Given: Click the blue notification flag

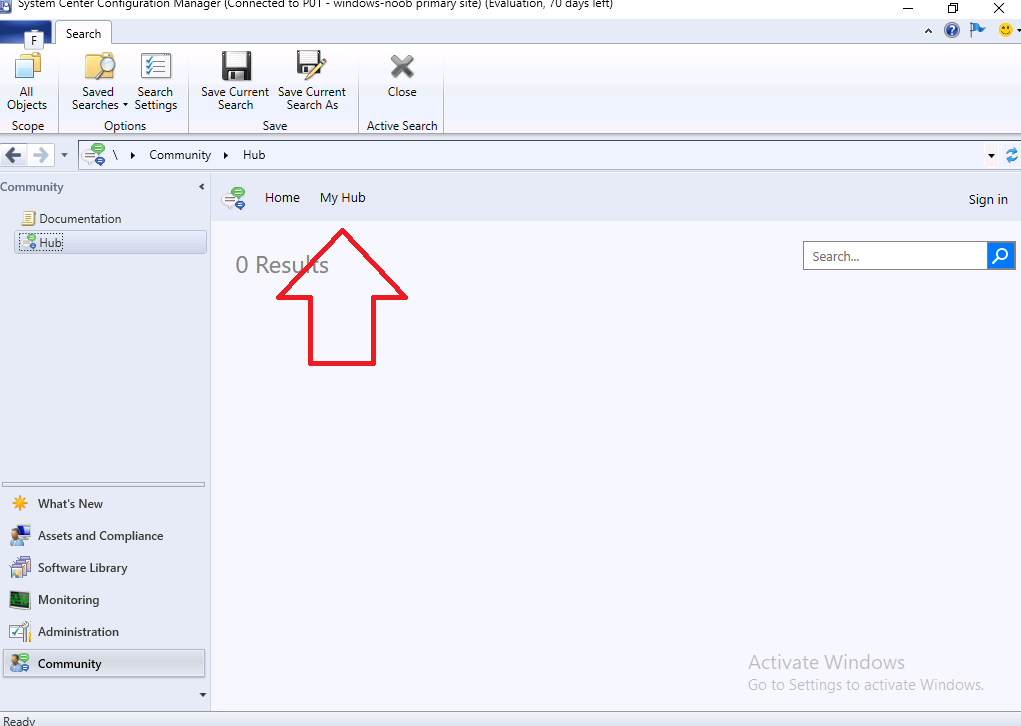Looking at the screenshot, I should click(977, 30).
